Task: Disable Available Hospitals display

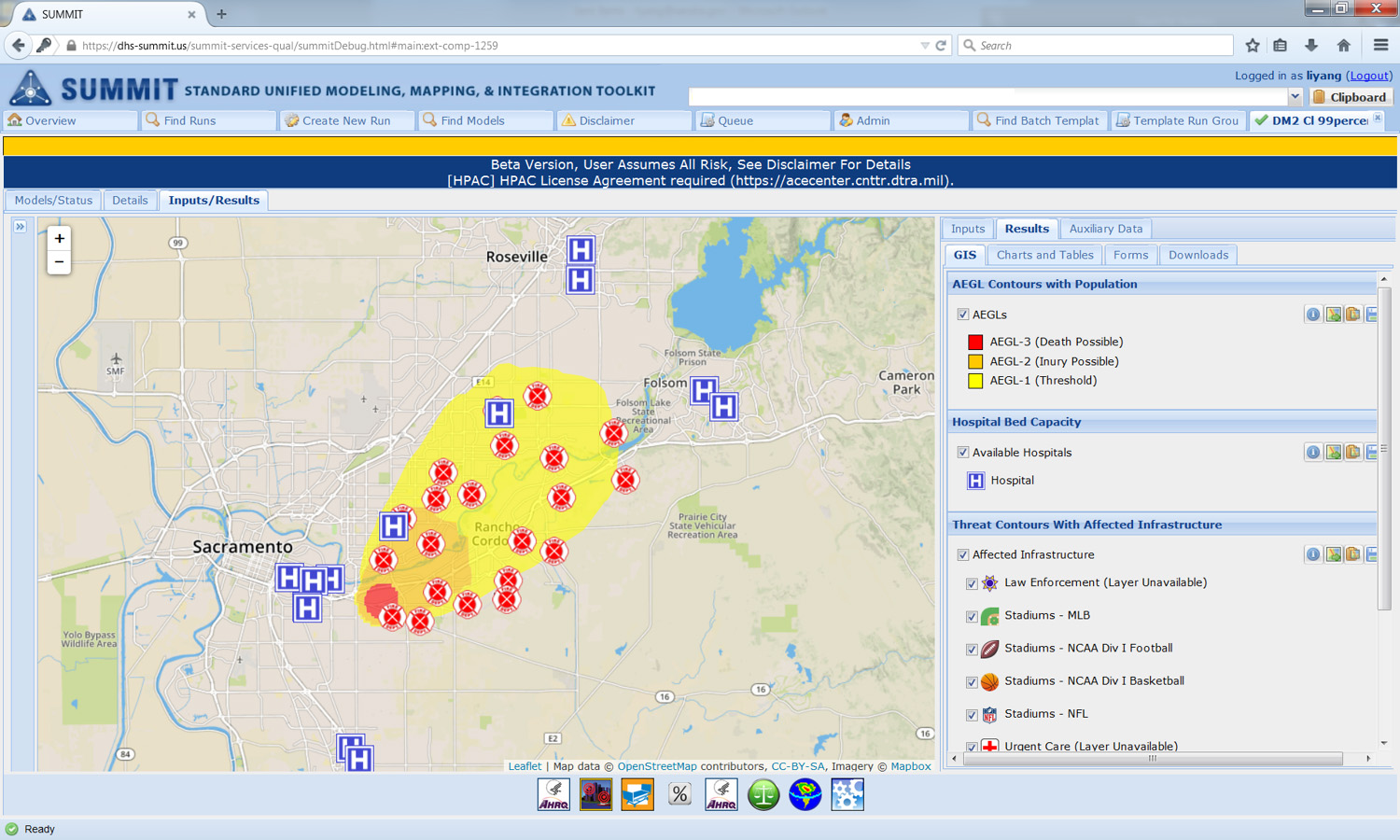Action: [x=963, y=453]
